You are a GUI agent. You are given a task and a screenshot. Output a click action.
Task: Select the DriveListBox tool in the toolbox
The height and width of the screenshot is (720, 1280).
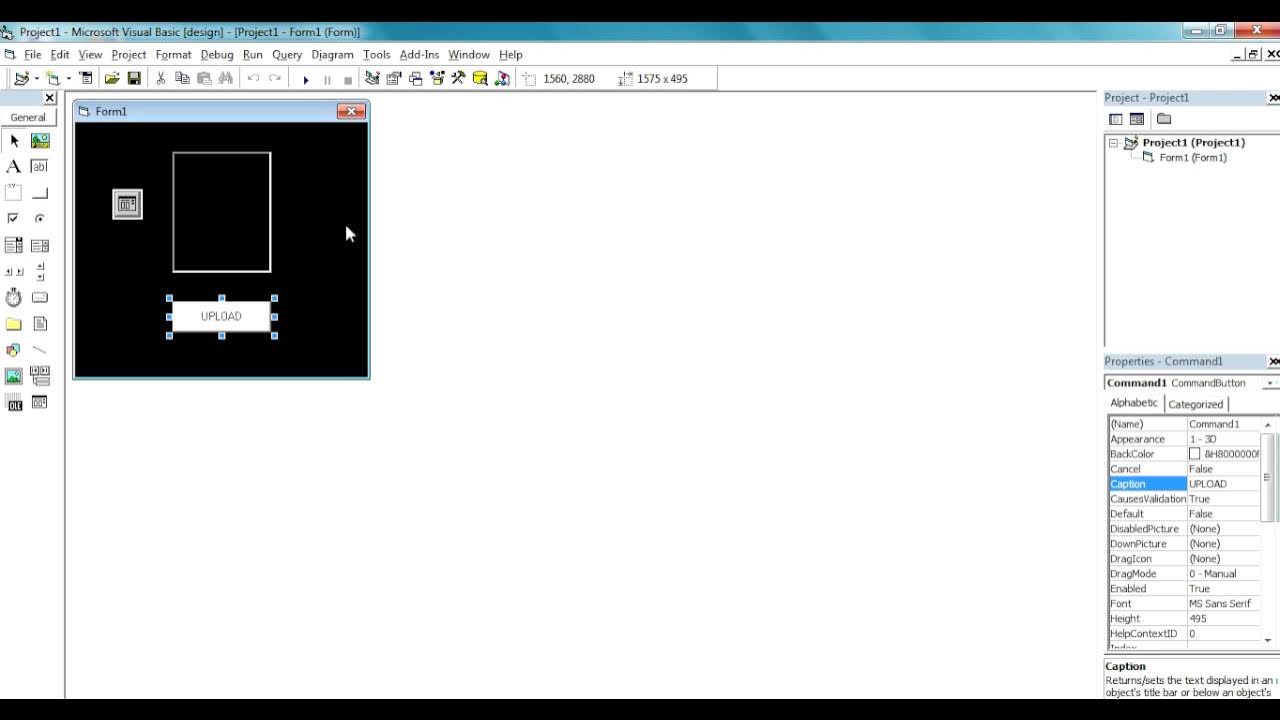tap(40, 297)
